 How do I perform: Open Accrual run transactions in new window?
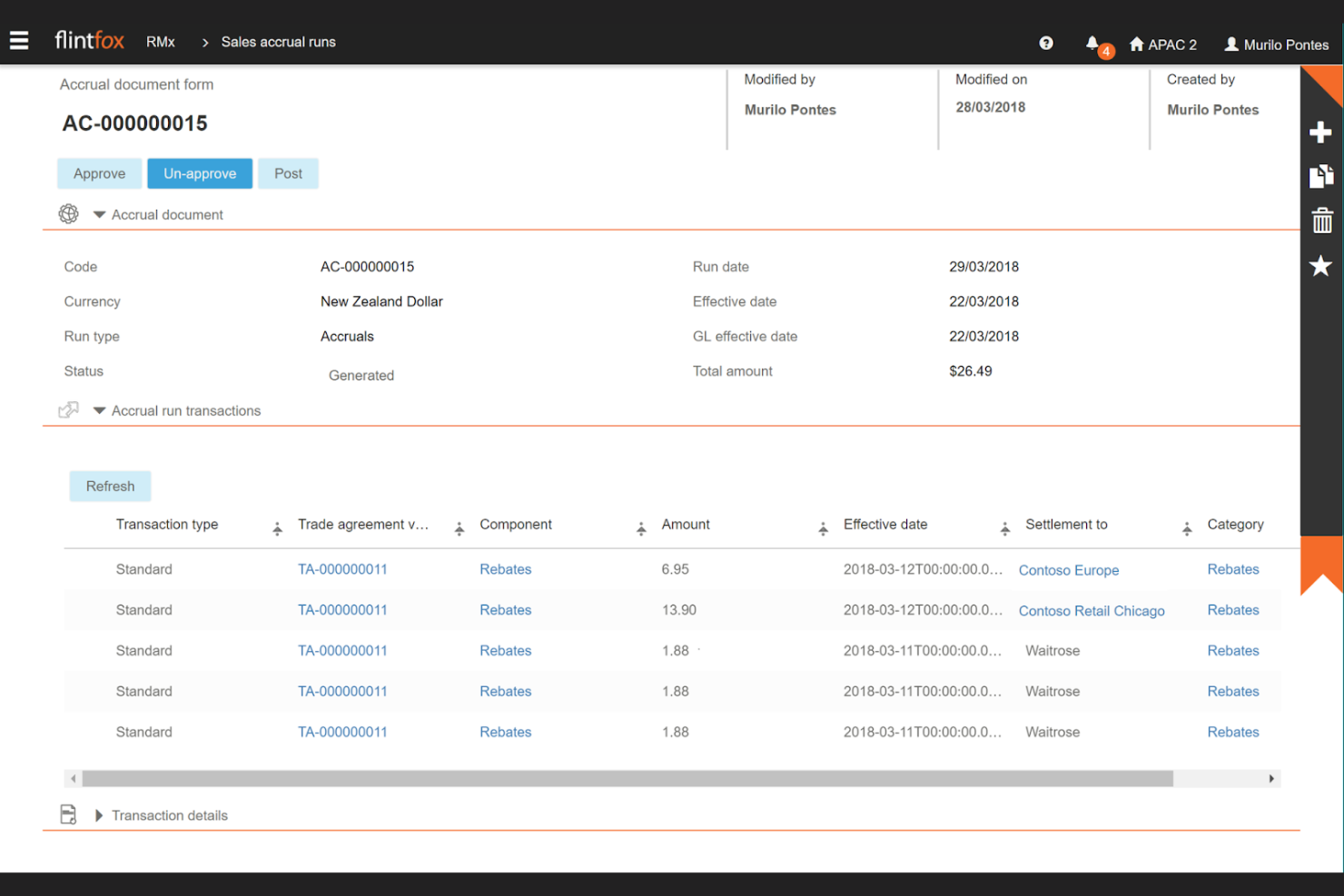coord(68,409)
